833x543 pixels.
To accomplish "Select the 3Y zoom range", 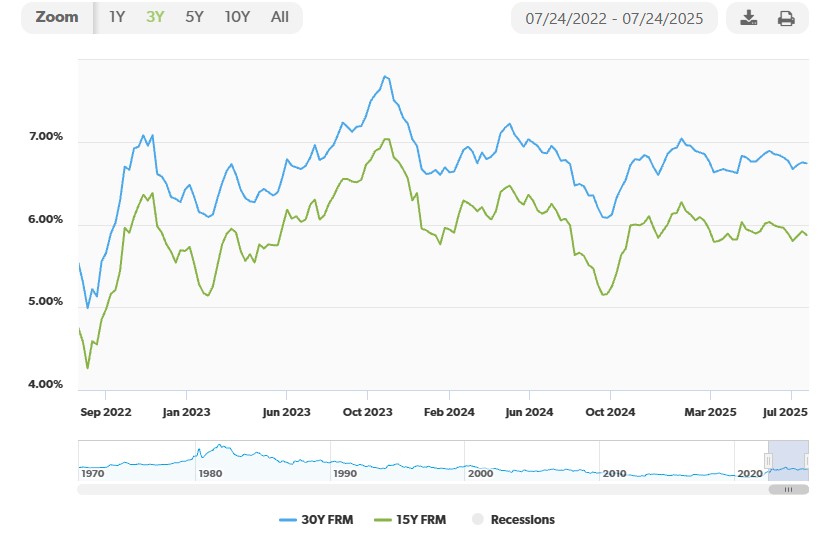I will click(155, 17).
